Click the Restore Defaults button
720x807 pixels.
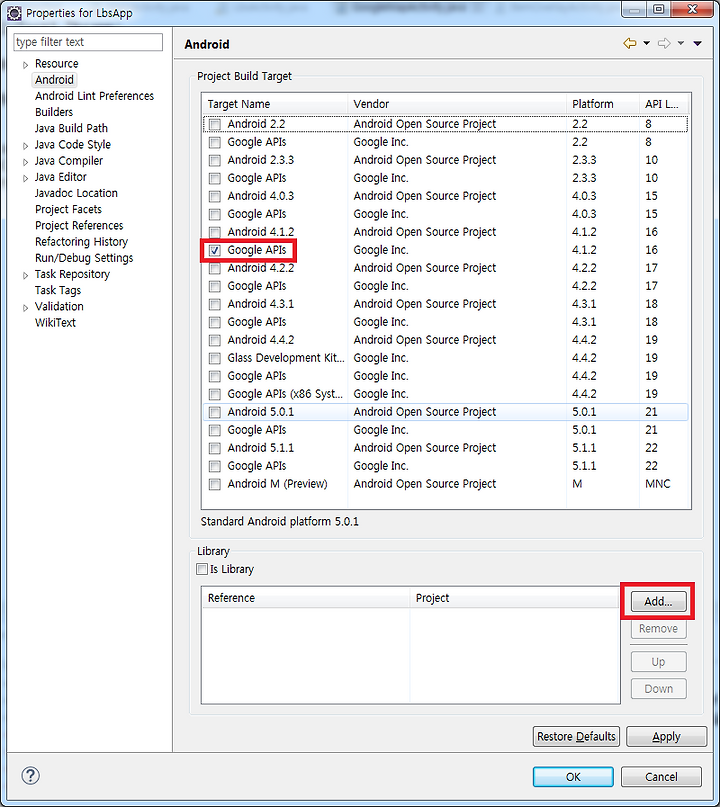[576, 736]
